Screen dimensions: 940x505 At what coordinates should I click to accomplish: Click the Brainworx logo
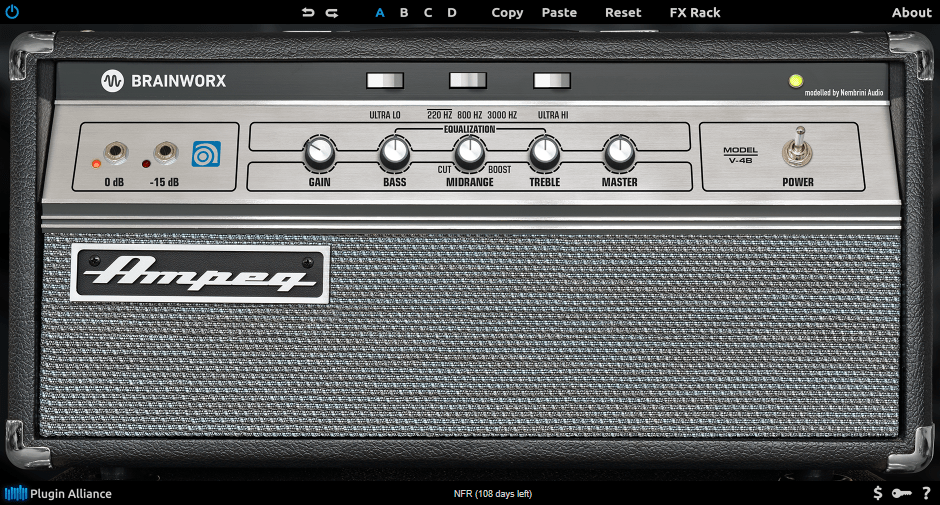(163, 81)
